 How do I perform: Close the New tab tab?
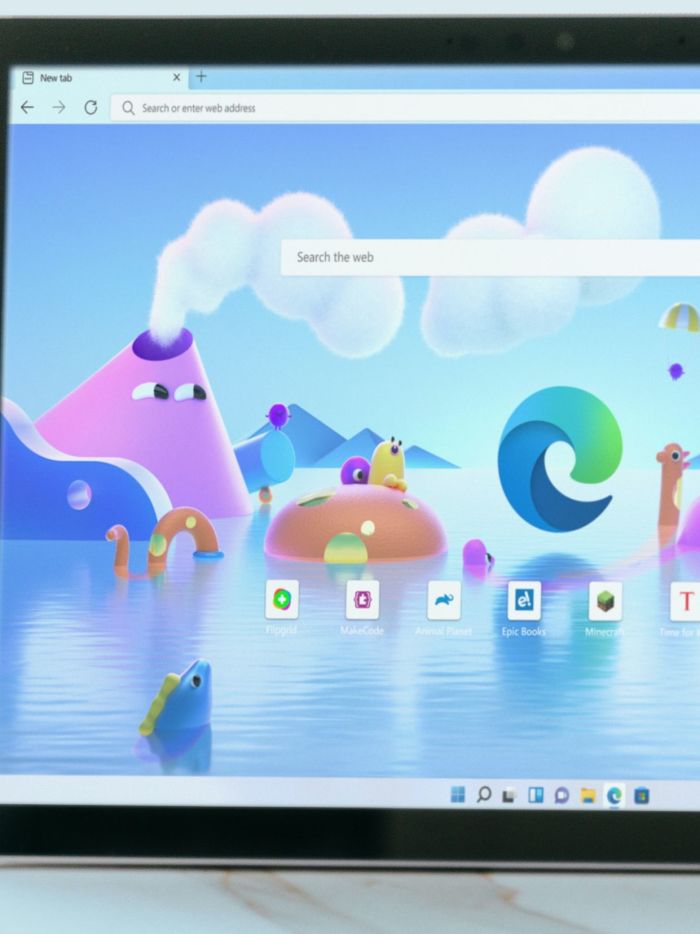click(x=176, y=77)
